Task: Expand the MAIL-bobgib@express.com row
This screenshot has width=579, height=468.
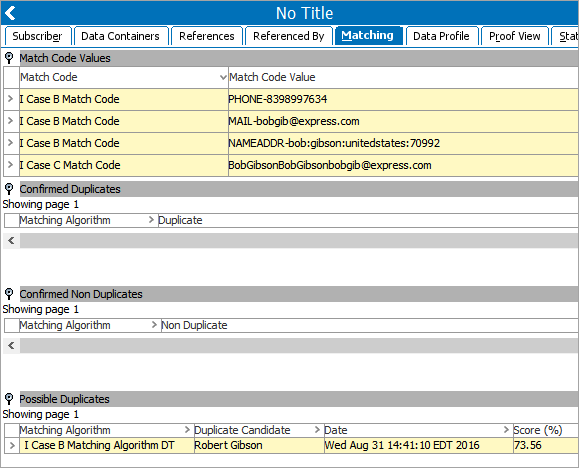Action: (11, 121)
